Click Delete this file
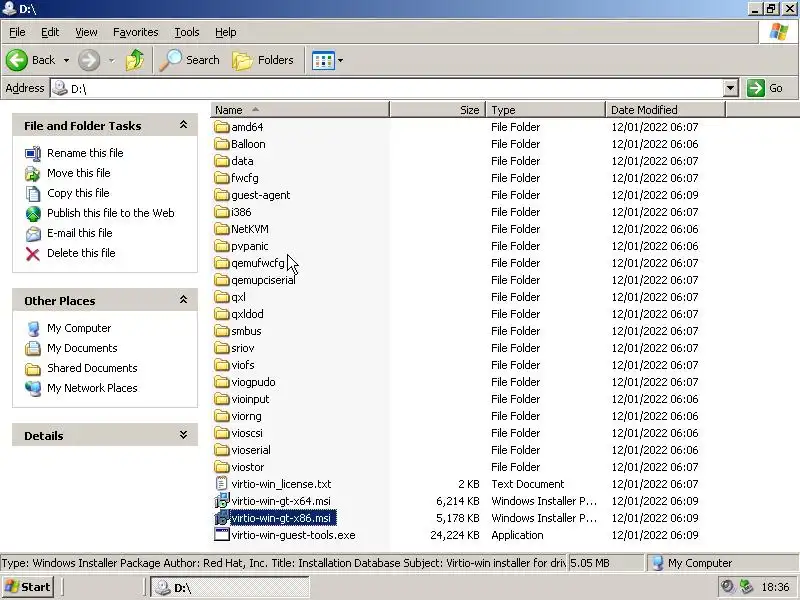This screenshot has width=800, height=600. 81,253
